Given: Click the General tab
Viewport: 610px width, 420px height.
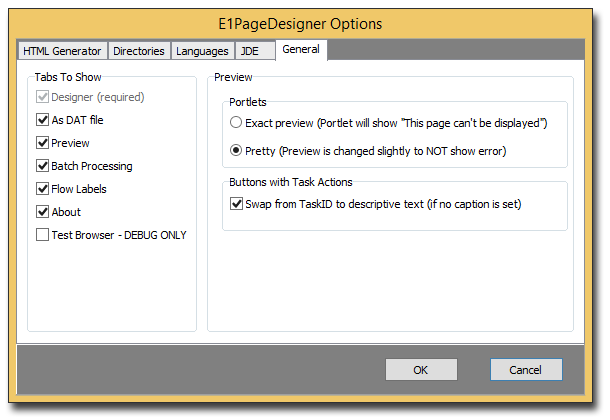Looking at the screenshot, I should pyautogui.click(x=301, y=50).
